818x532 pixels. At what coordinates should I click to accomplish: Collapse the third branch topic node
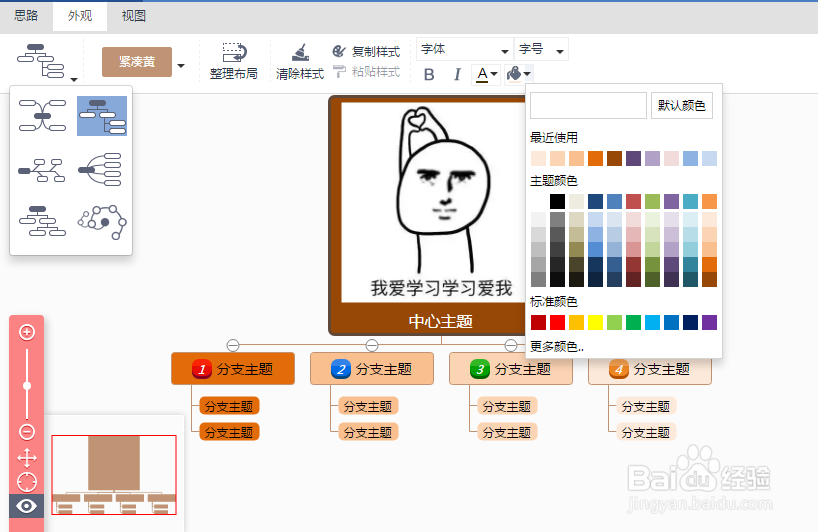511,345
